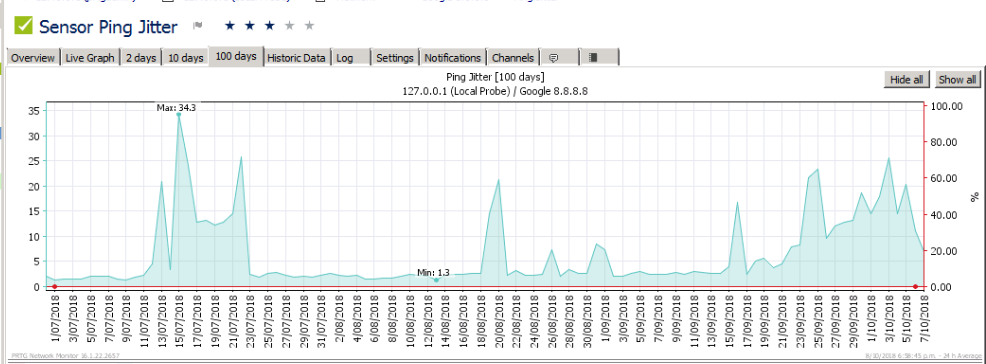
Task: Click the Max: 34.3 data point marker
Action: pyautogui.click(x=179, y=114)
